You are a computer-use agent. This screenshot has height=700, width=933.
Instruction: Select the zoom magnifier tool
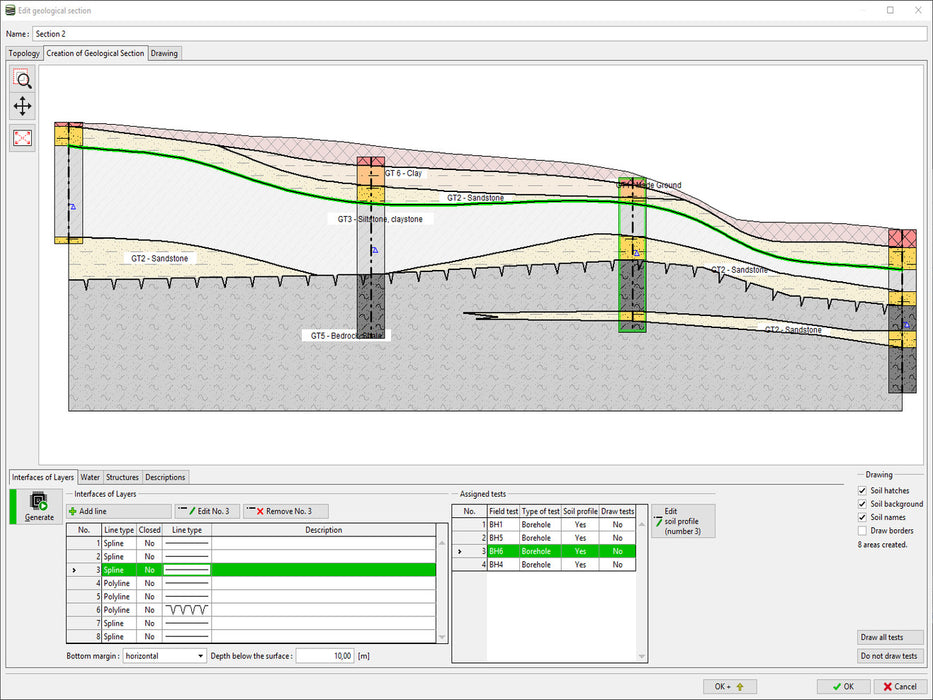[22, 80]
